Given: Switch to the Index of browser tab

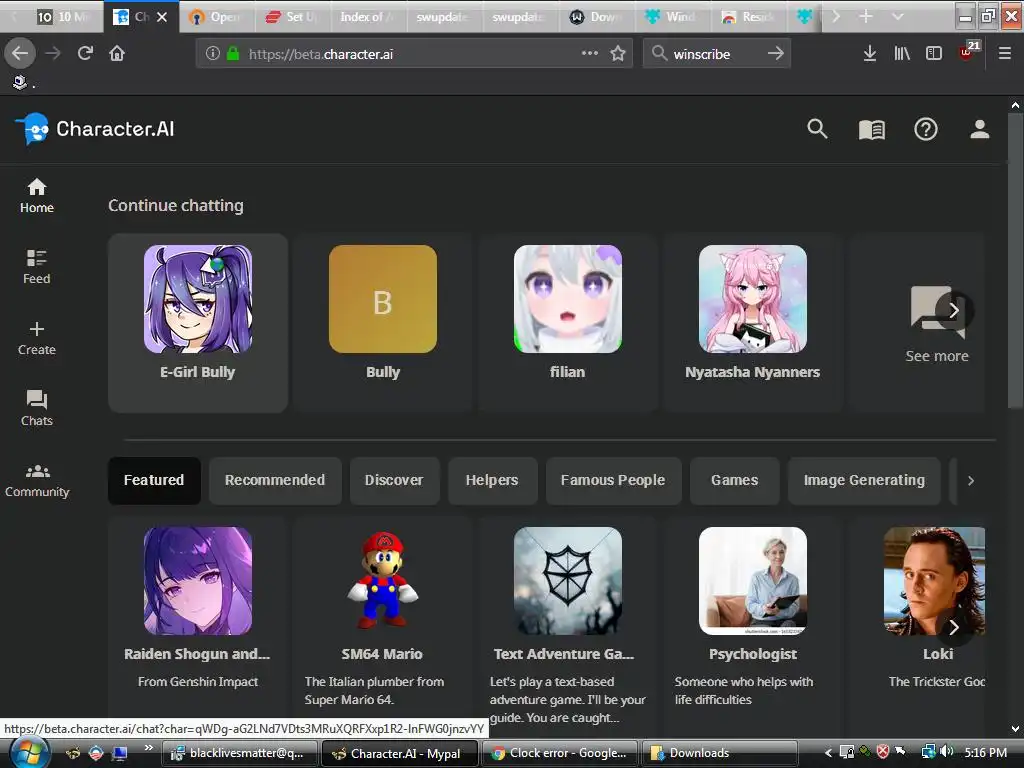Looking at the screenshot, I should click(368, 16).
